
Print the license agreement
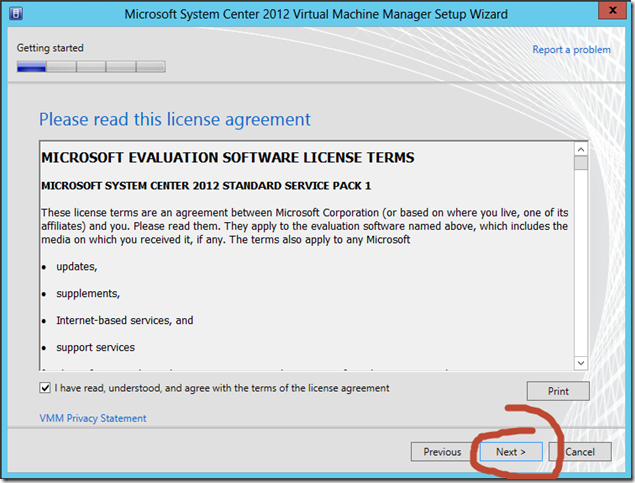click(x=558, y=391)
